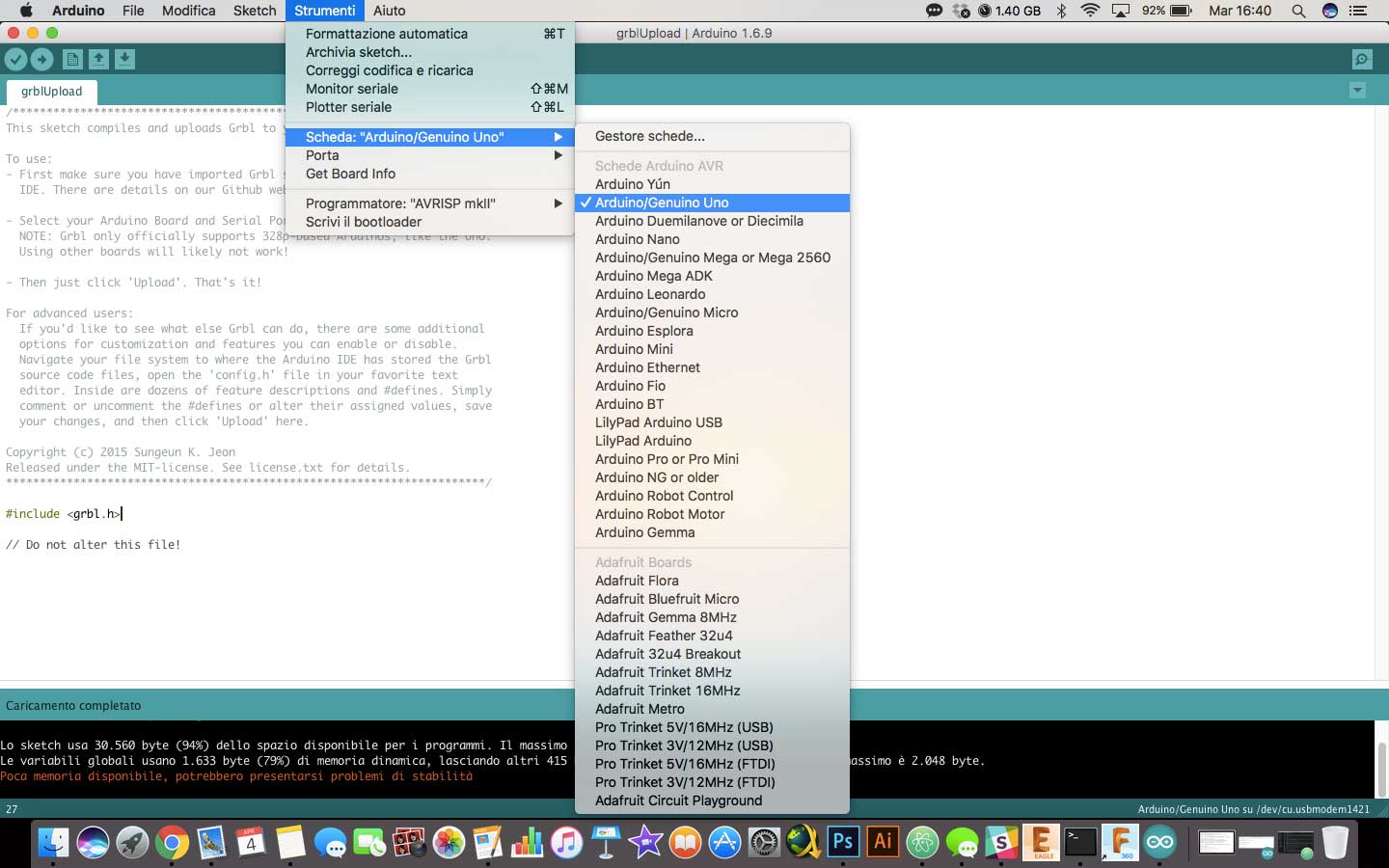Click the New sketch toolbar icon

point(72,60)
